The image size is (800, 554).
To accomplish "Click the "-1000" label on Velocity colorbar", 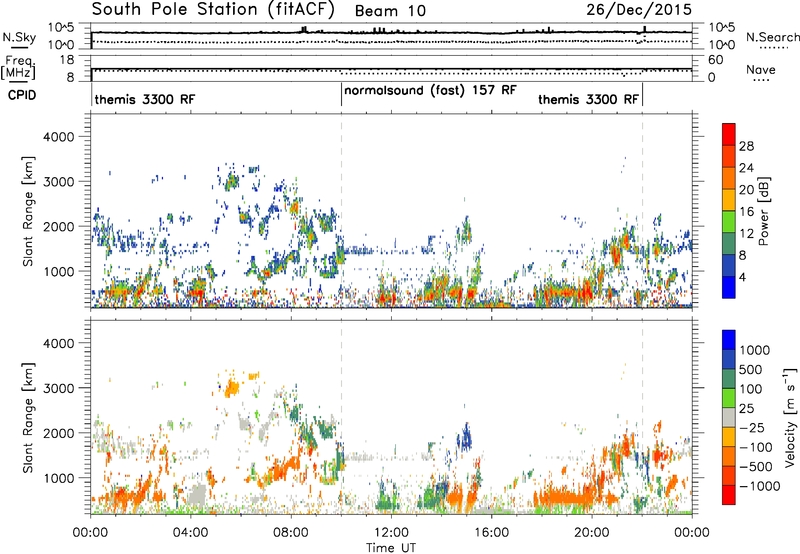I will click(760, 486).
